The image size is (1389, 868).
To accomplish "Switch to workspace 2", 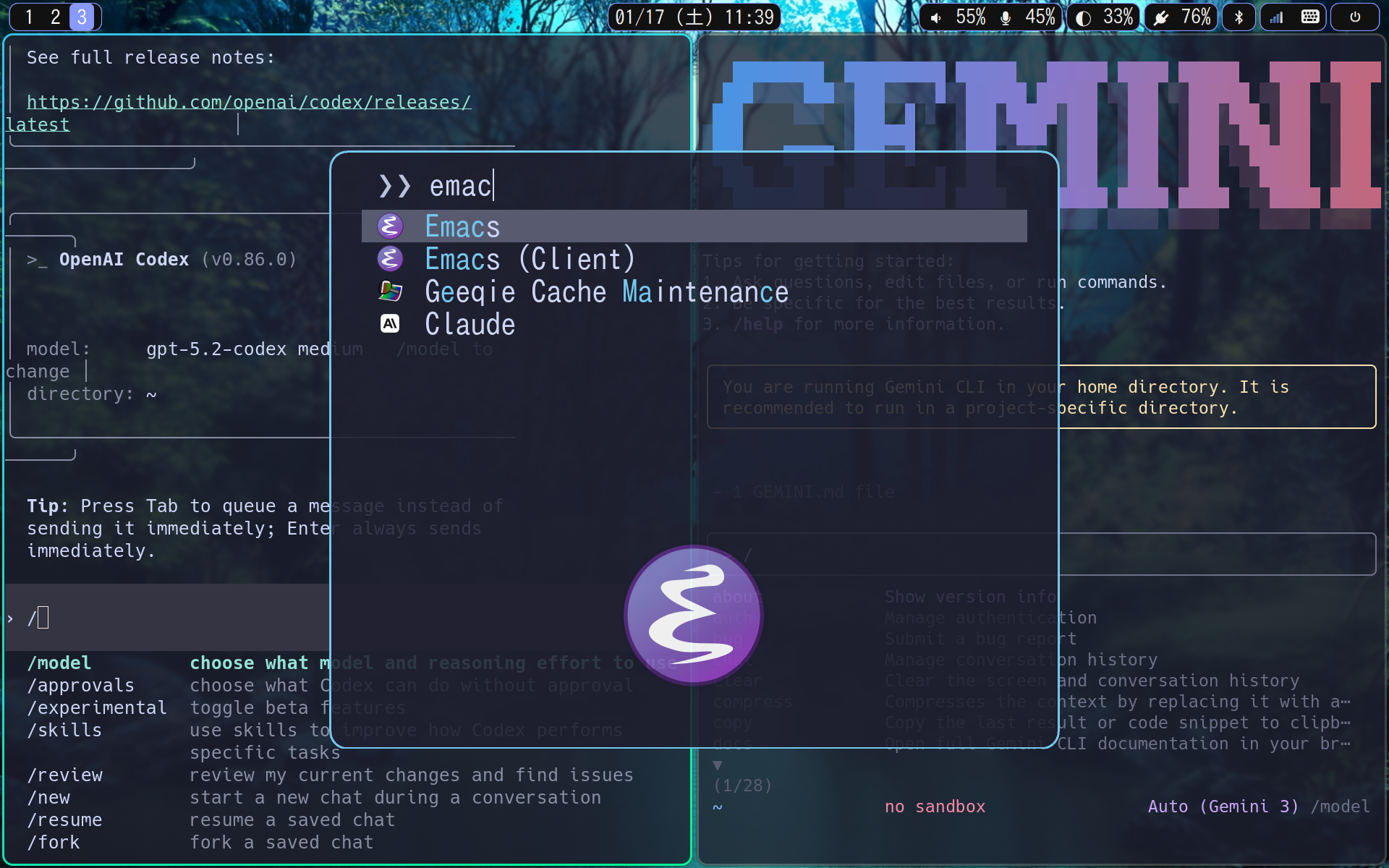I will [55, 17].
